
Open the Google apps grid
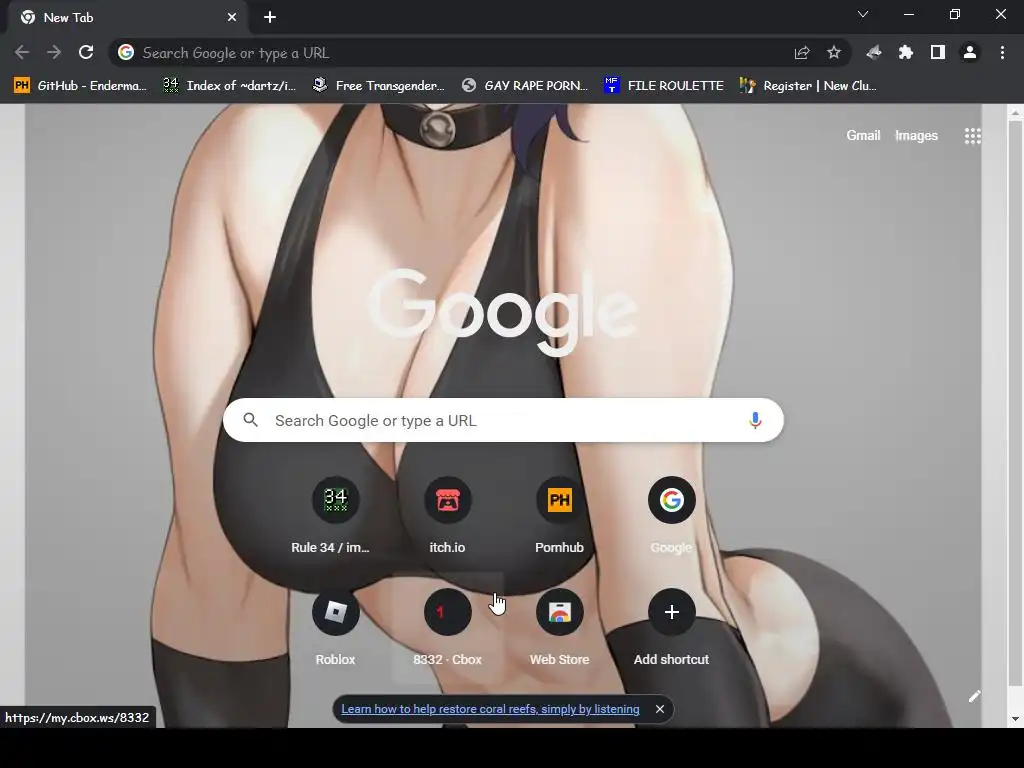[x=973, y=136]
